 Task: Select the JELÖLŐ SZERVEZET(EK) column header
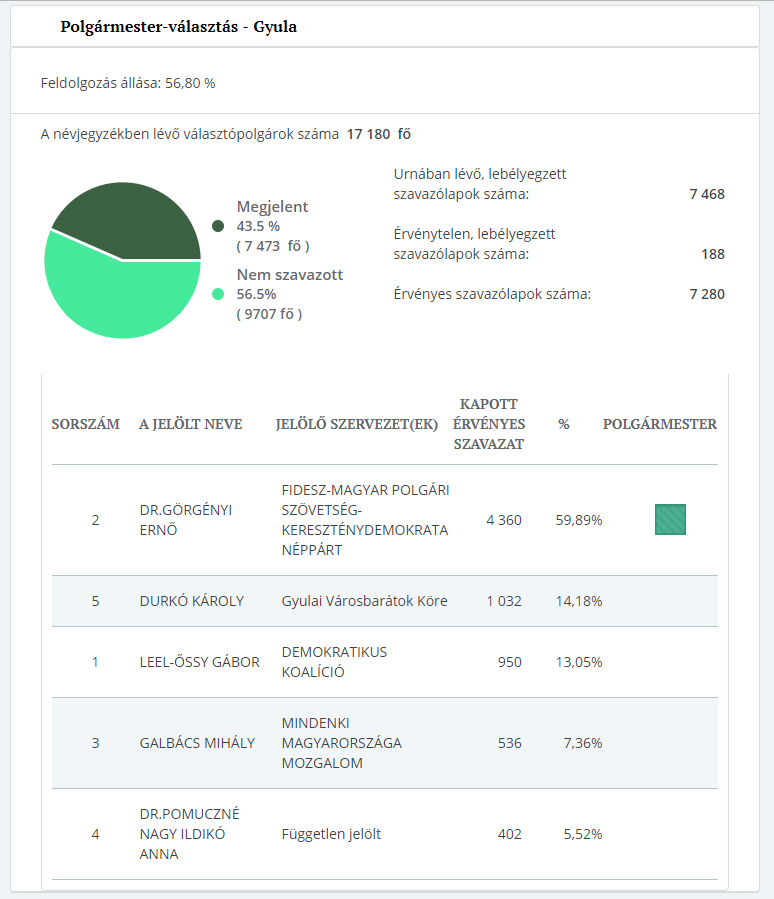(357, 424)
